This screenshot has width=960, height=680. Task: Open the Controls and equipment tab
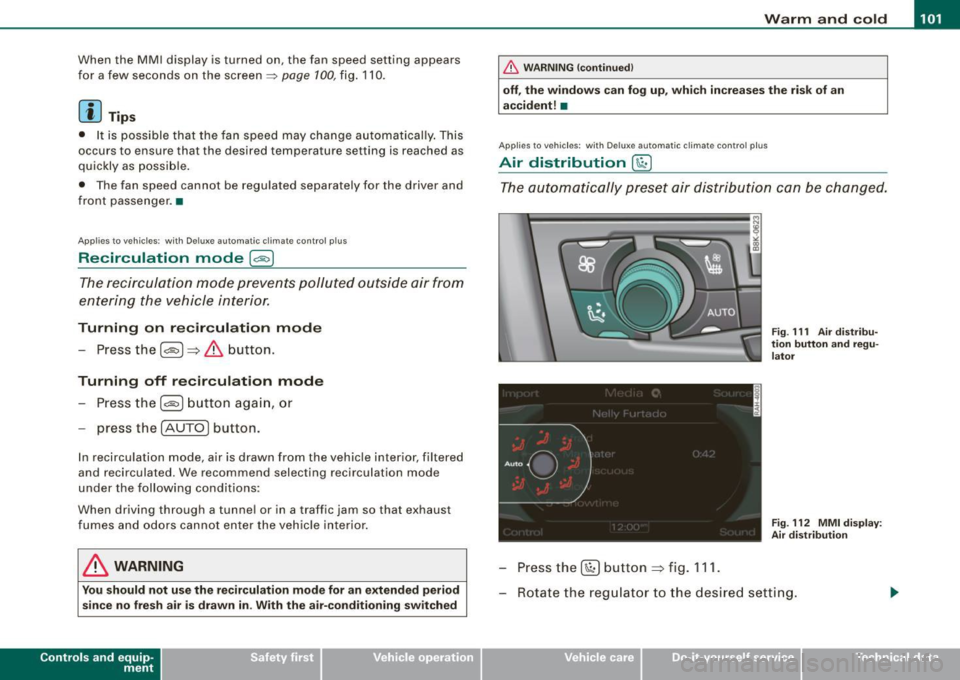click(80, 663)
